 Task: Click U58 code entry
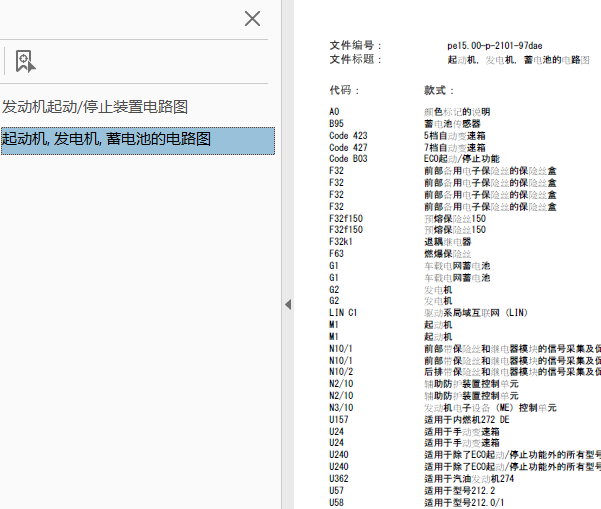336,502
